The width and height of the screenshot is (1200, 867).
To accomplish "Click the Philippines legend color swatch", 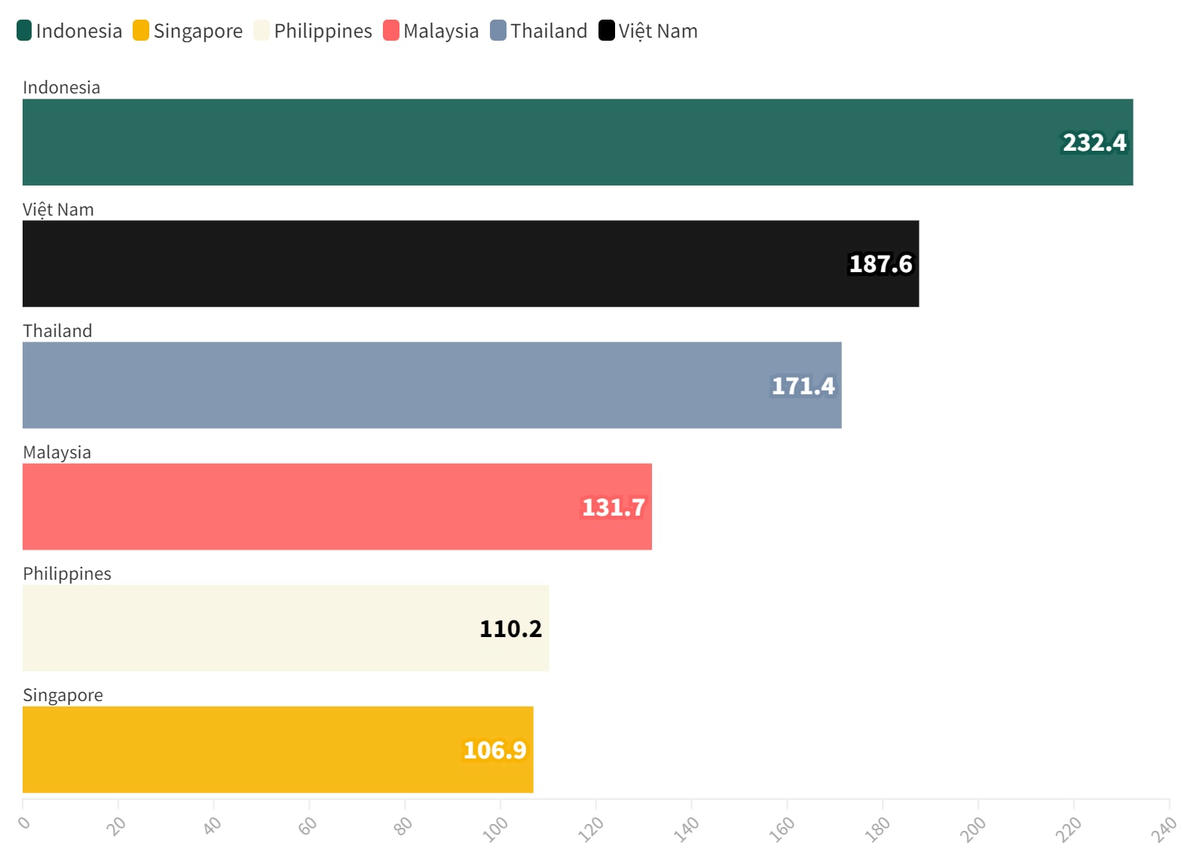I will click(263, 31).
